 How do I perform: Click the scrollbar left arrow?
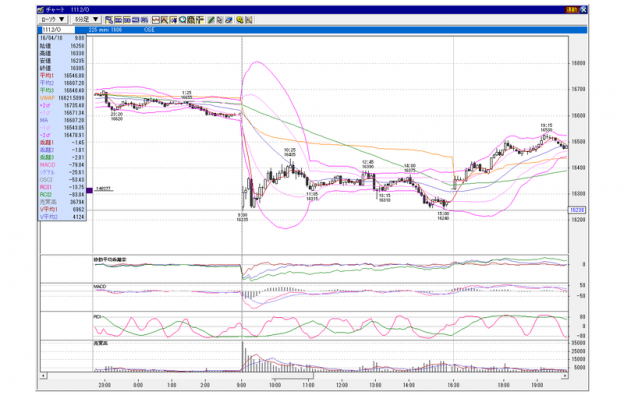tap(43, 376)
